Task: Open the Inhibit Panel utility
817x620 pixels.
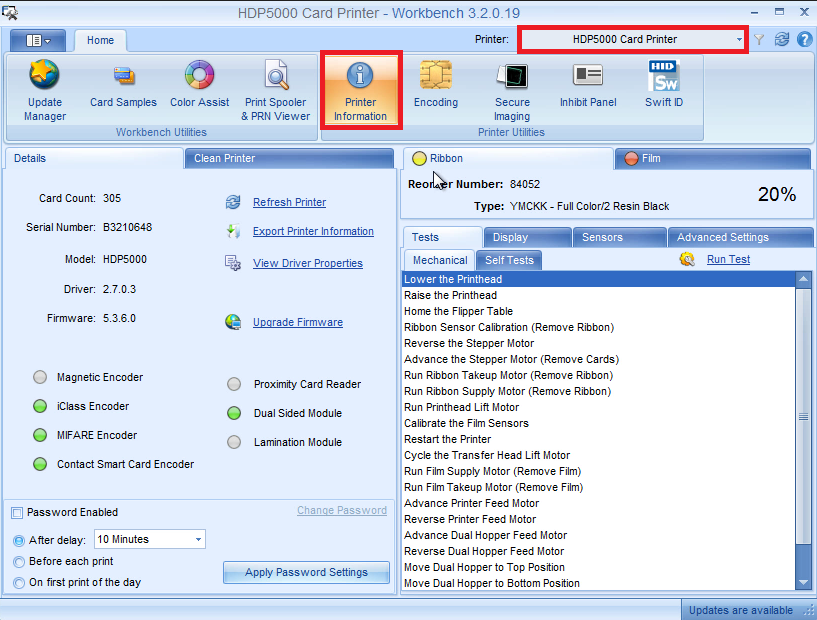Action: pos(588,83)
